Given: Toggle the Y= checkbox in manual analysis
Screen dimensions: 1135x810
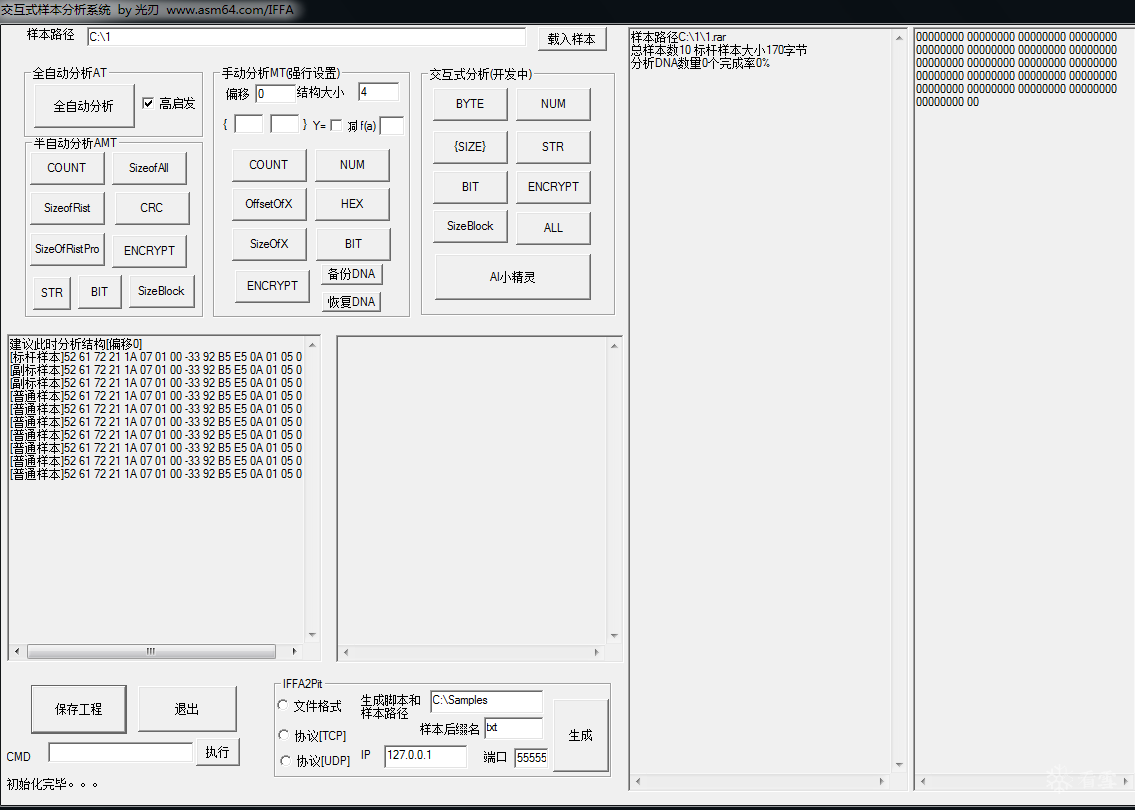Looking at the screenshot, I should point(336,125).
